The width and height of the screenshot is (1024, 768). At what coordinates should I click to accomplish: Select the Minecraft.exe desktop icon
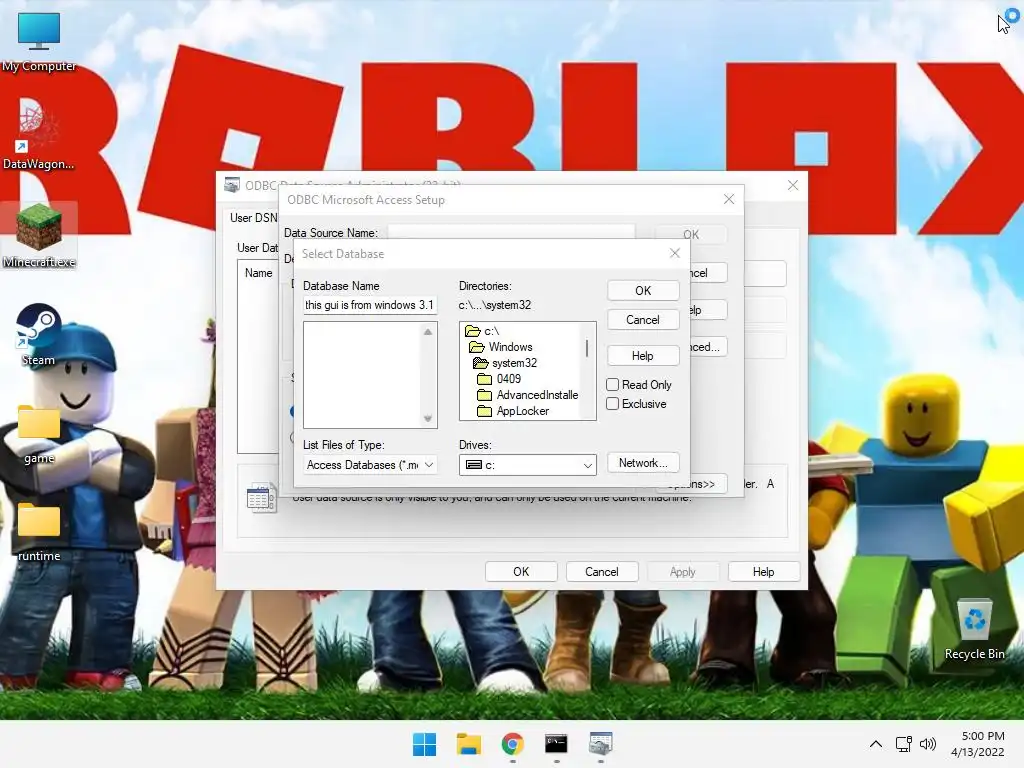(39, 235)
